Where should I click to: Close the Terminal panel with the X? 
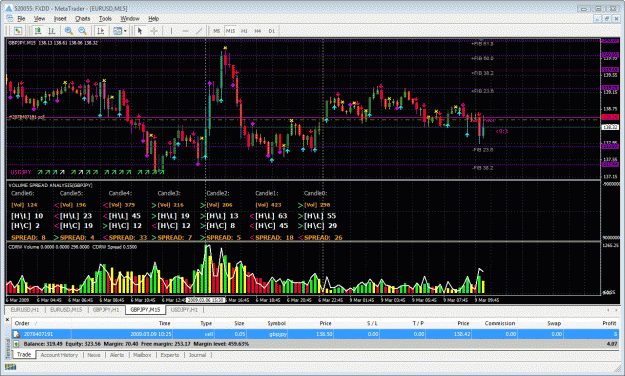7,319
